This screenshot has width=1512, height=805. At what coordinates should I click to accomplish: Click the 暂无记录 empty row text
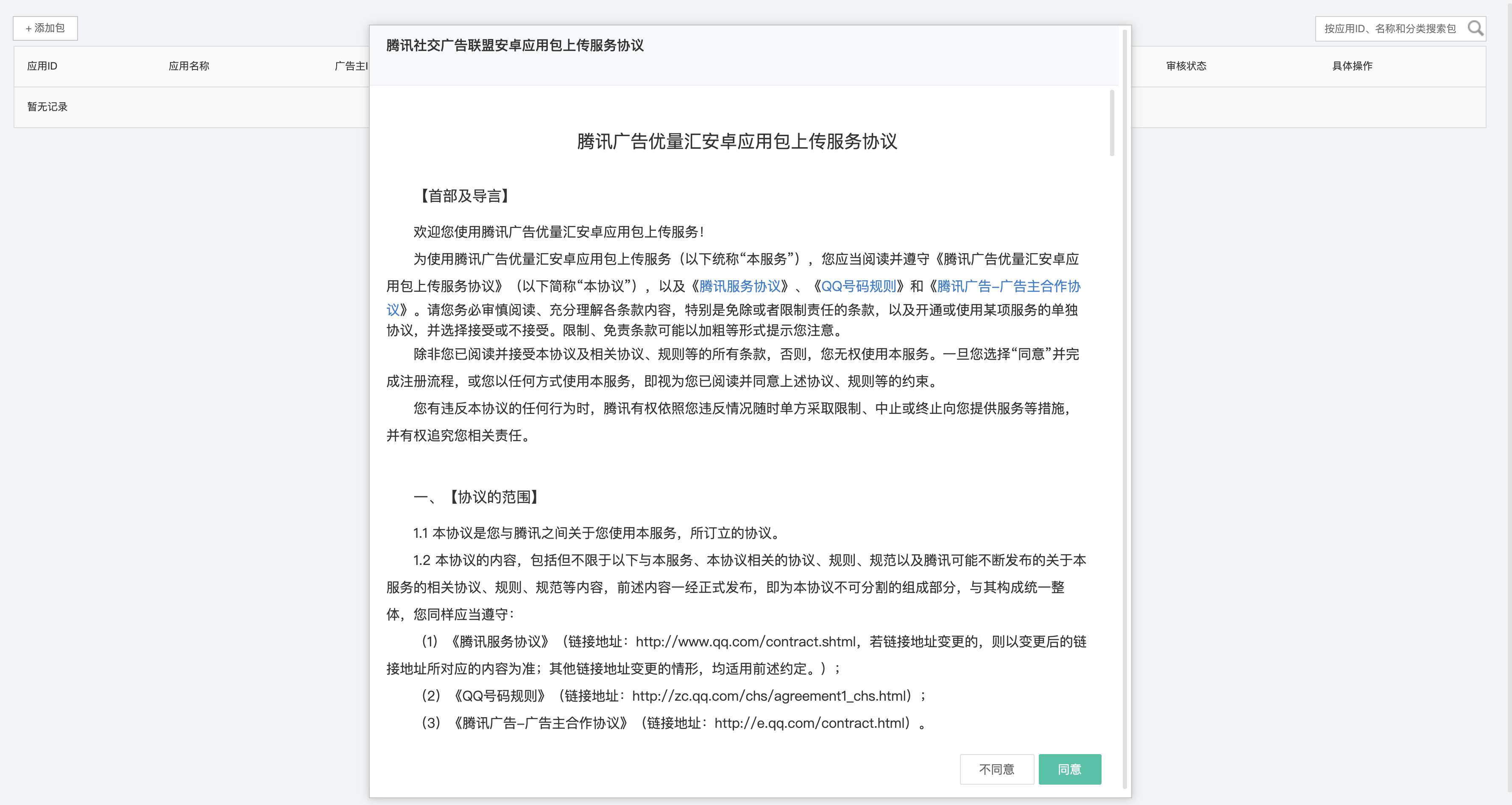pyautogui.click(x=47, y=107)
